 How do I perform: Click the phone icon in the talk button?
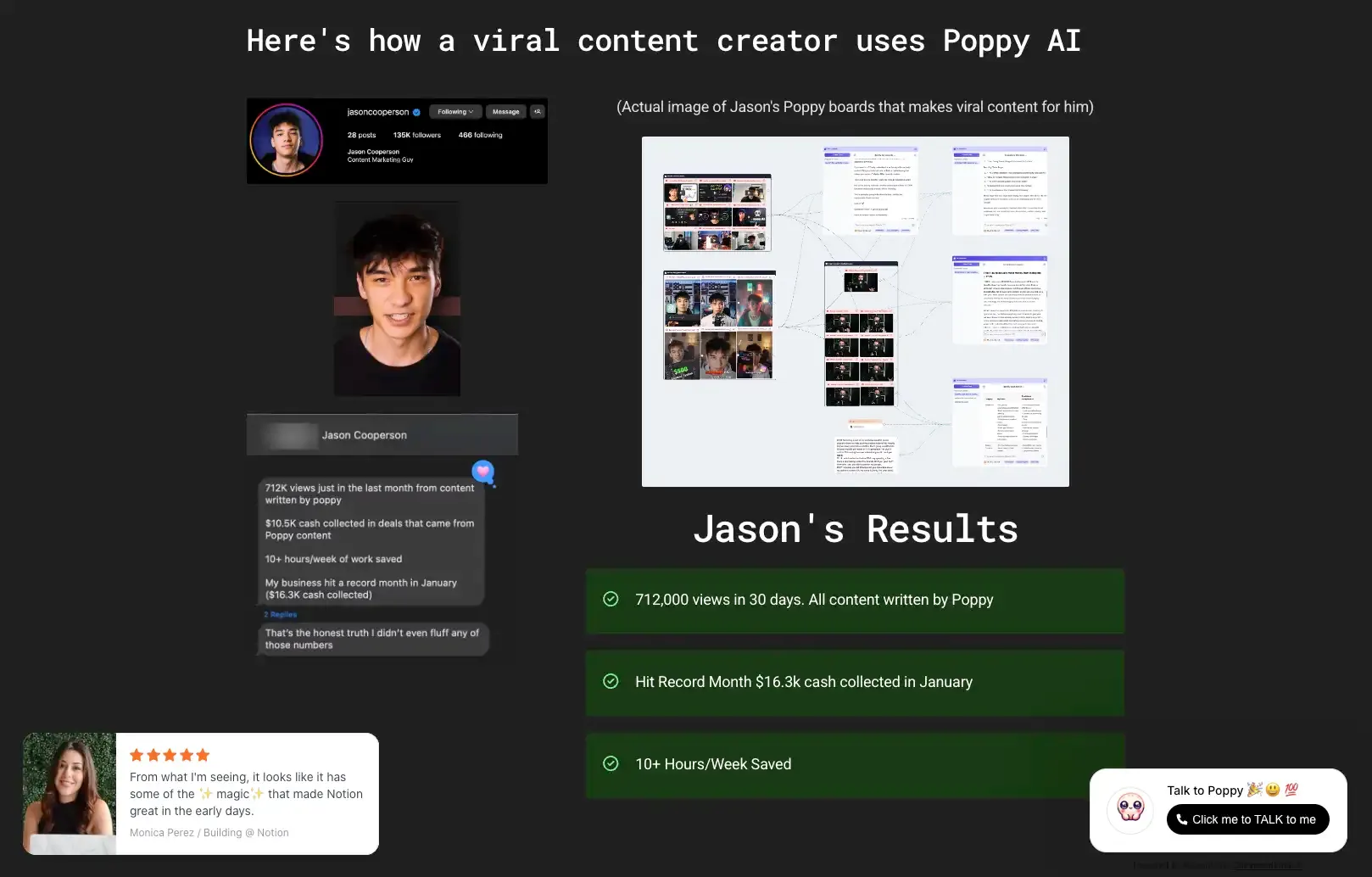coord(1181,819)
